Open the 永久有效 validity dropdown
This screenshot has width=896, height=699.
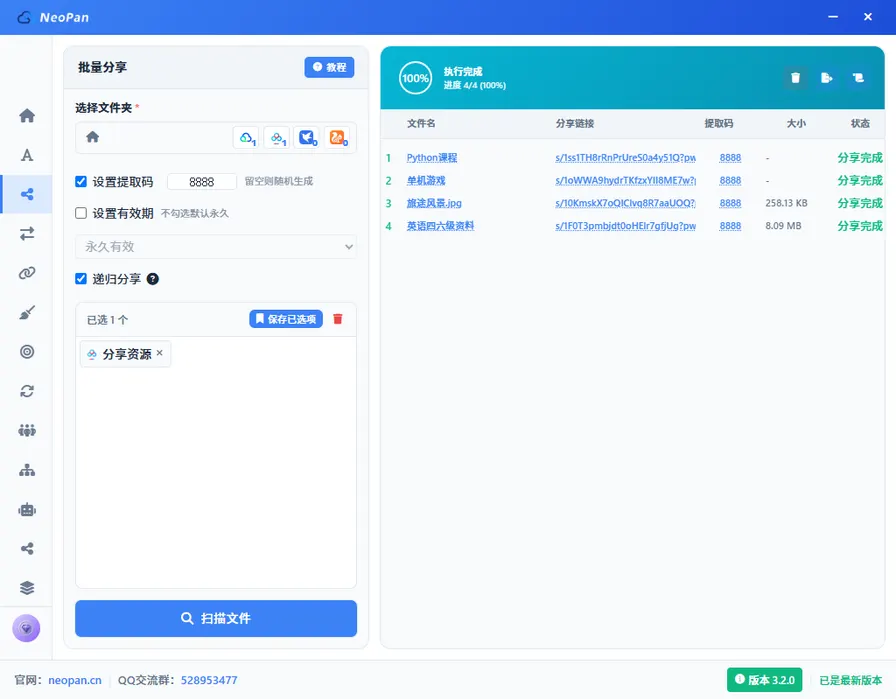pos(216,247)
